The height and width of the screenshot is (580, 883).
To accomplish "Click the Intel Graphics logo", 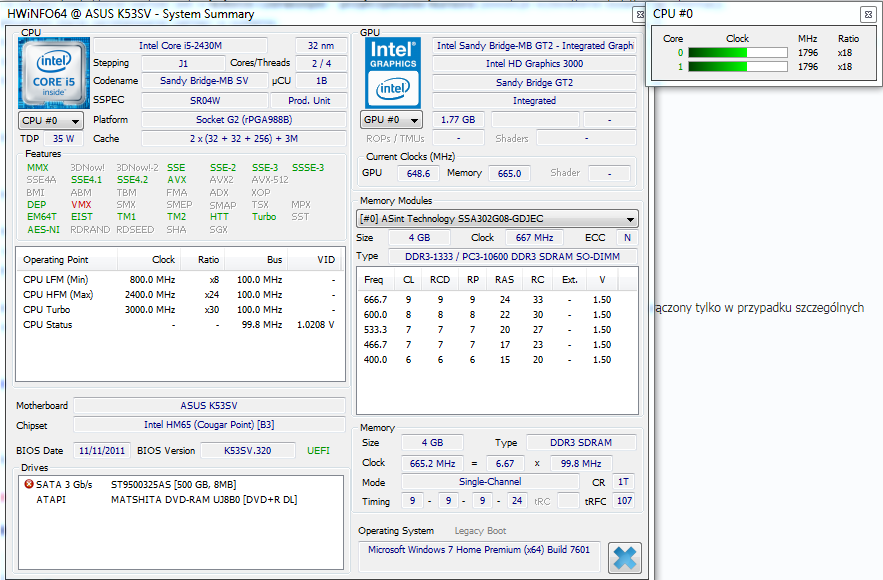I will point(393,73).
